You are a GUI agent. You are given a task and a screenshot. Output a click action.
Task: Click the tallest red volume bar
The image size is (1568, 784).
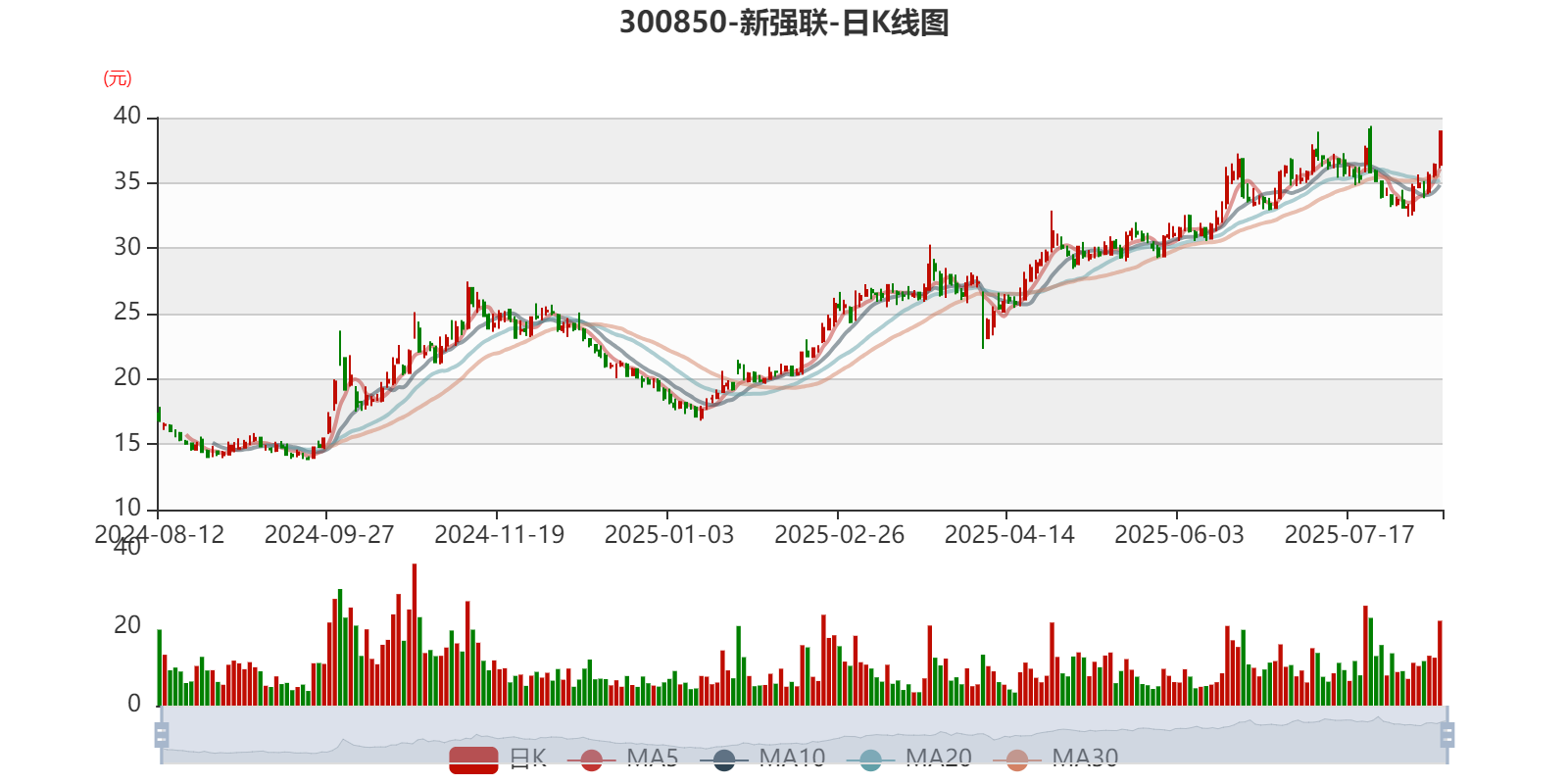[415, 634]
